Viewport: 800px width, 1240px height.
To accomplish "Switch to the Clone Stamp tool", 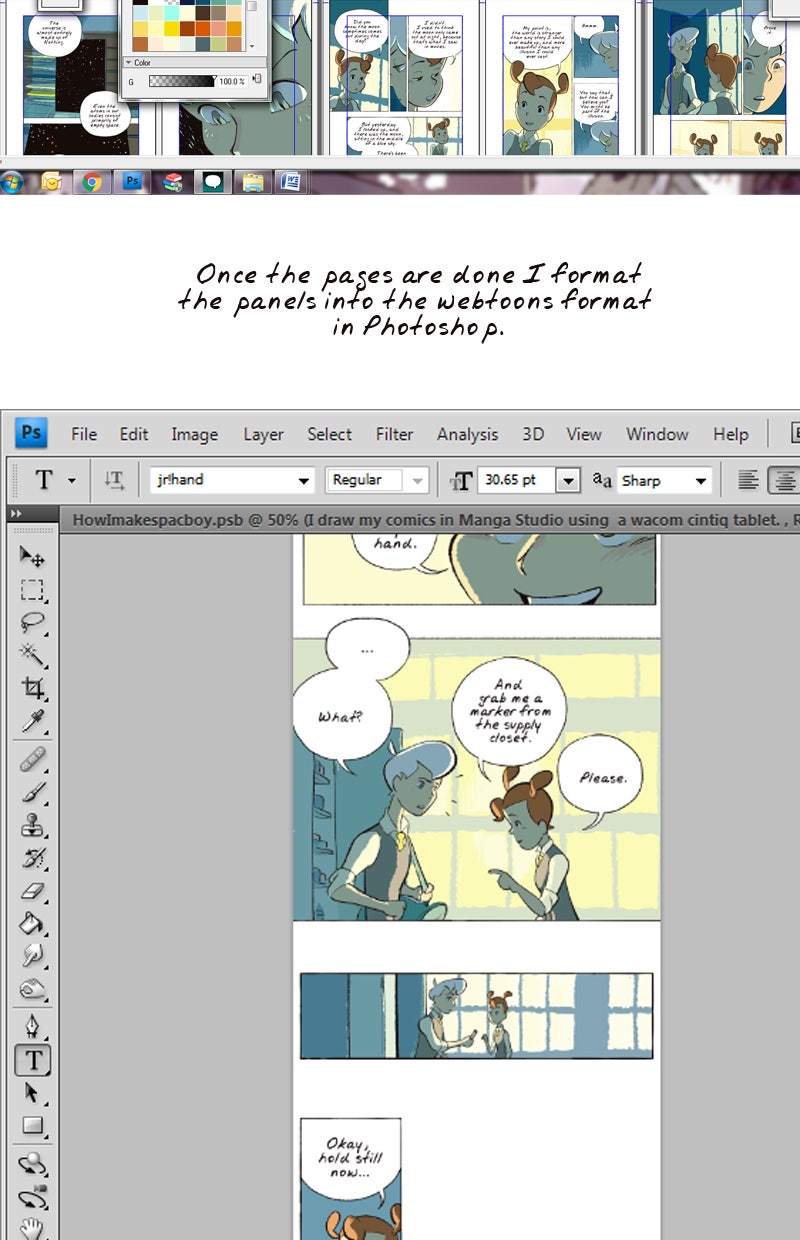I will (x=33, y=826).
